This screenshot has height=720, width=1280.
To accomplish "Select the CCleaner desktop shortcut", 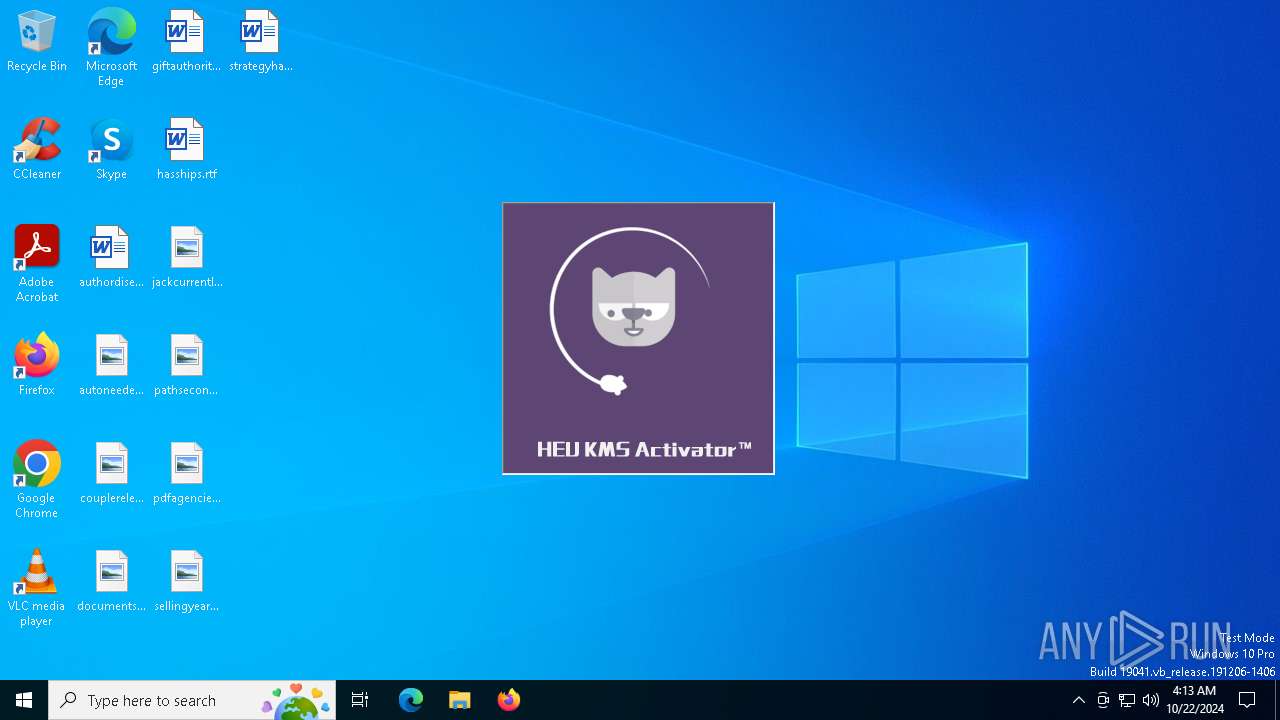I will click(37, 150).
